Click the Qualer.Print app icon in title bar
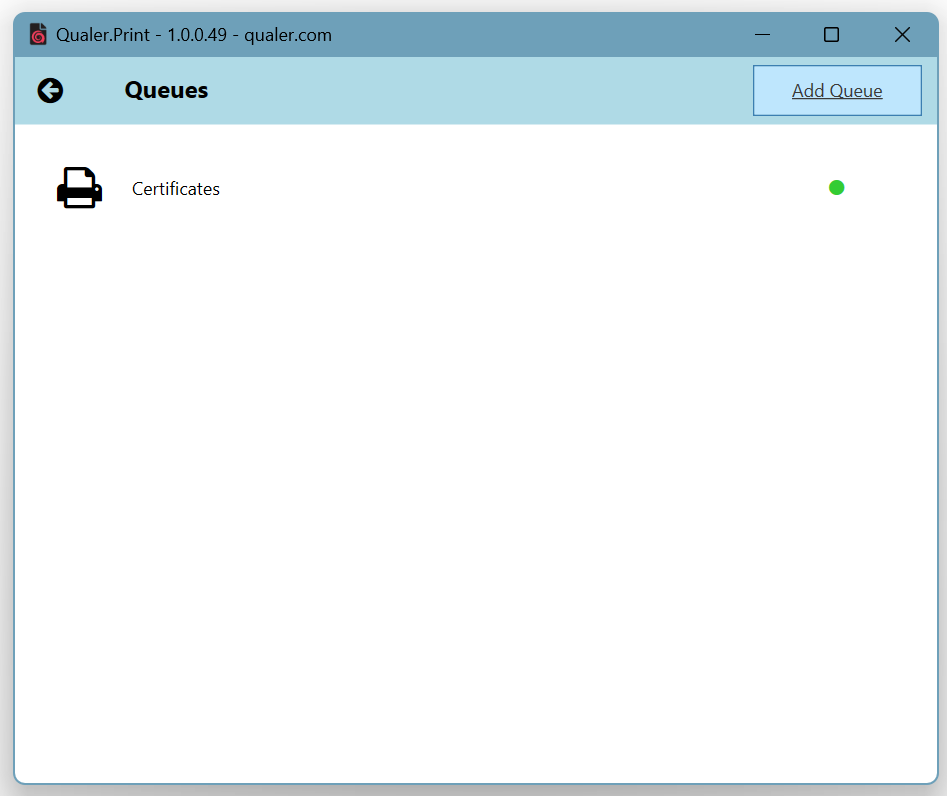The image size is (947, 796). tap(38, 34)
